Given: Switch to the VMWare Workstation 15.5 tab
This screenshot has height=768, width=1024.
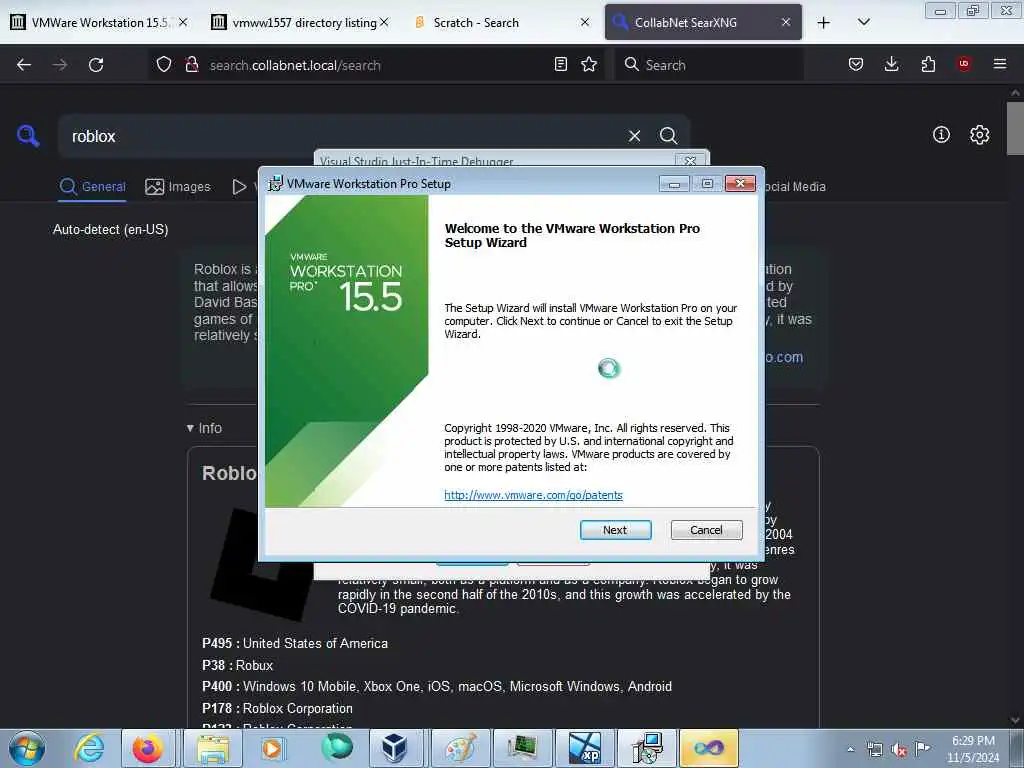Looking at the screenshot, I should [98, 22].
